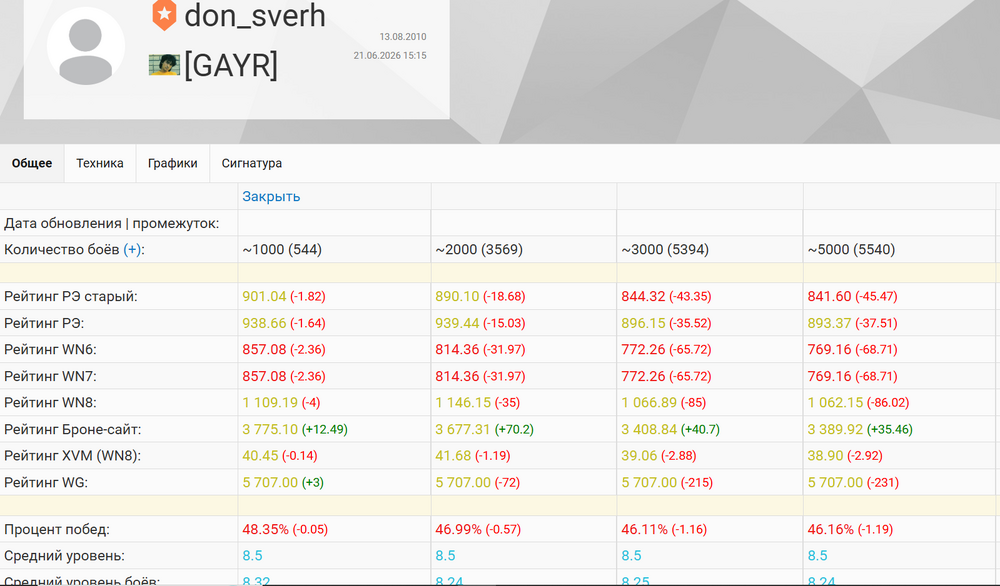Open the Общее tab
Image resolution: width=1000 pixels, height=586 pixels.
click(x=32, y=163)
